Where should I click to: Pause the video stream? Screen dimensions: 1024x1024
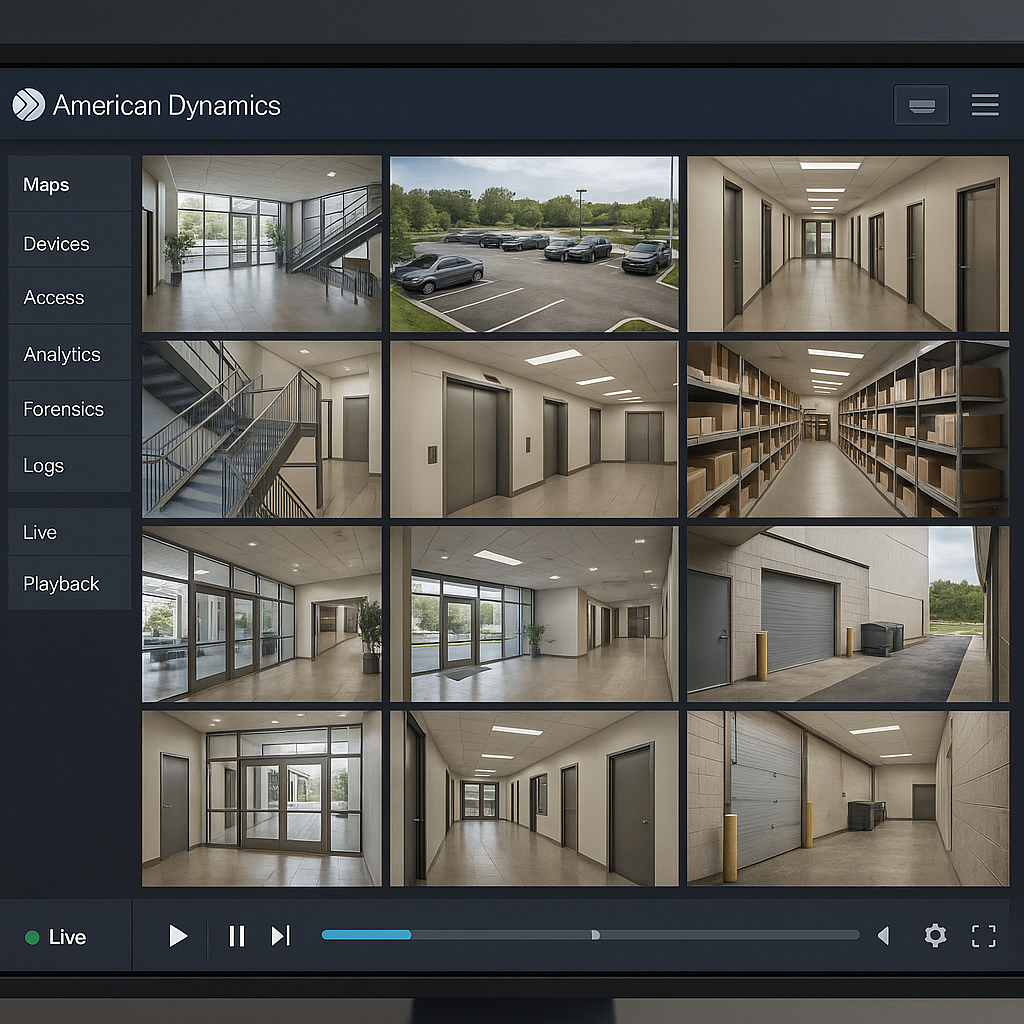click(x=236, y=936)
